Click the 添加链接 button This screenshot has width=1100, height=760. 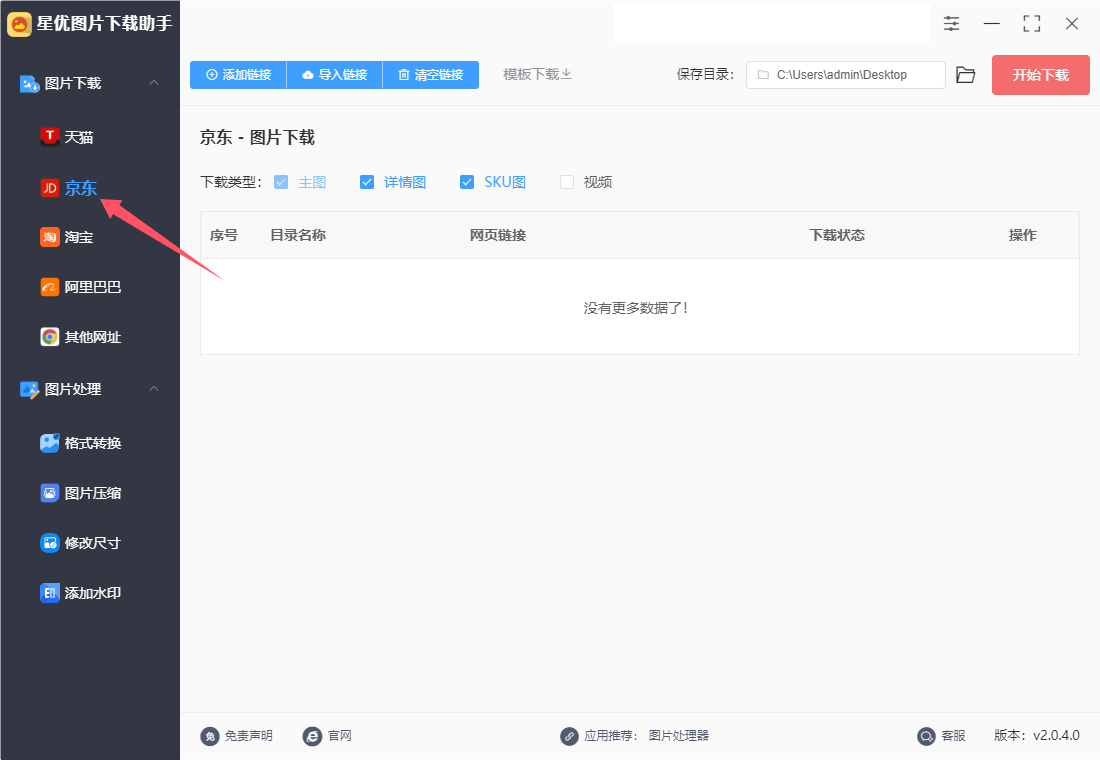[239, 74]
